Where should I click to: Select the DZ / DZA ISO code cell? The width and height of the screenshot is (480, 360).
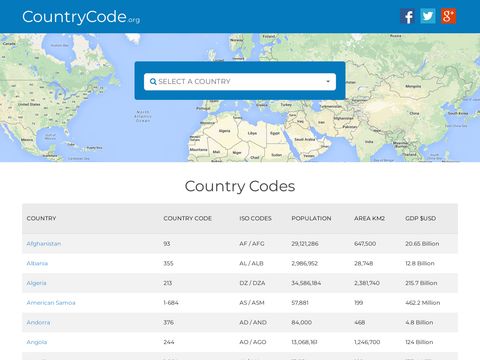(x=252, y=283)
